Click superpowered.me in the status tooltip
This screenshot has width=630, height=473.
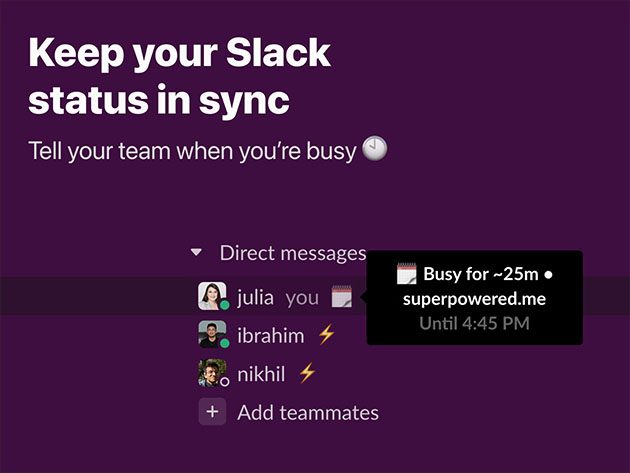pos(475,299)
